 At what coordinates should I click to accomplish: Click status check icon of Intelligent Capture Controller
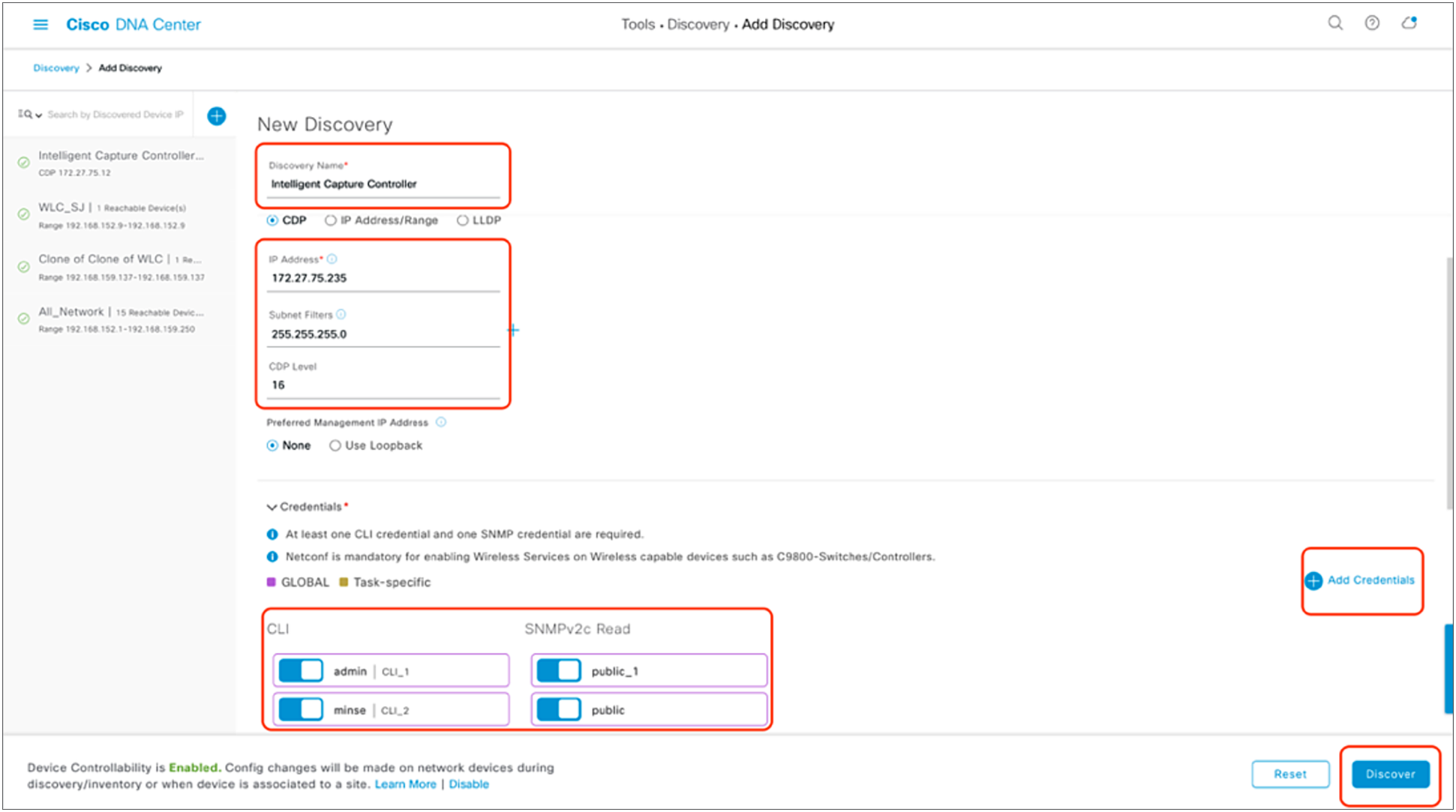coord(24,162)
